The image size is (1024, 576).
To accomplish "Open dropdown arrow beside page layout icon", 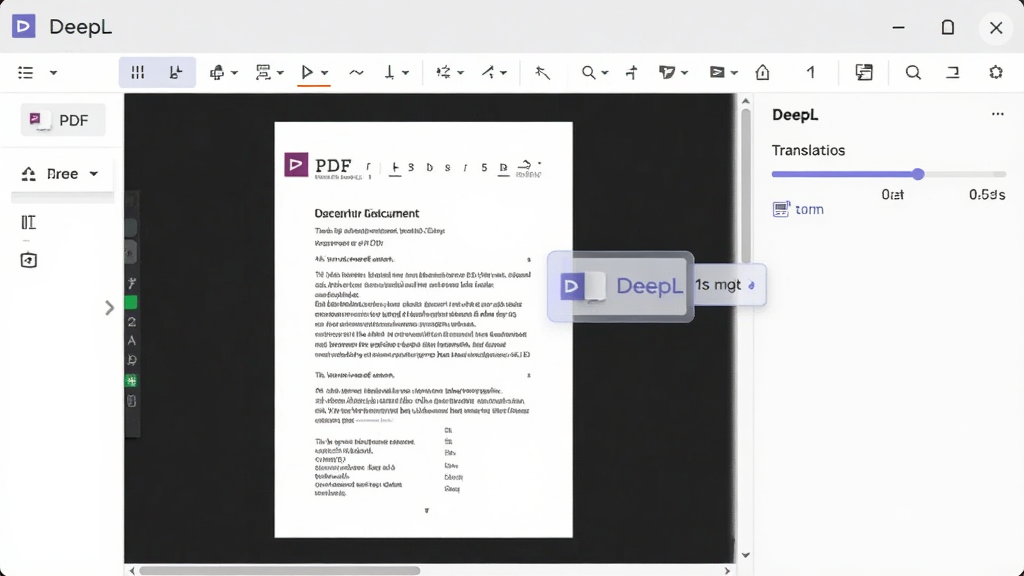I will 280,73.
